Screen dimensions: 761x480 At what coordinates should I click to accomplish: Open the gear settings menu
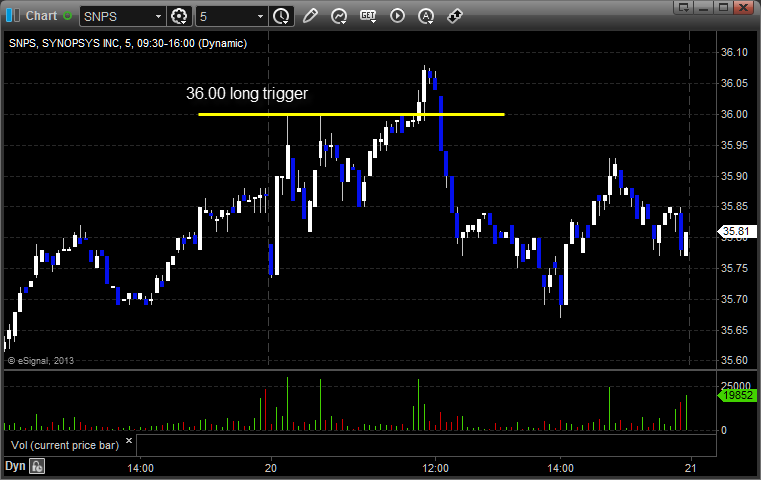tap(179, 17)
